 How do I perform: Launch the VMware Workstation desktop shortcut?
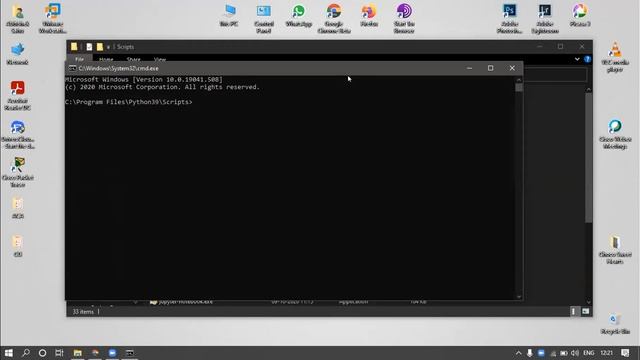click(53, 18)
